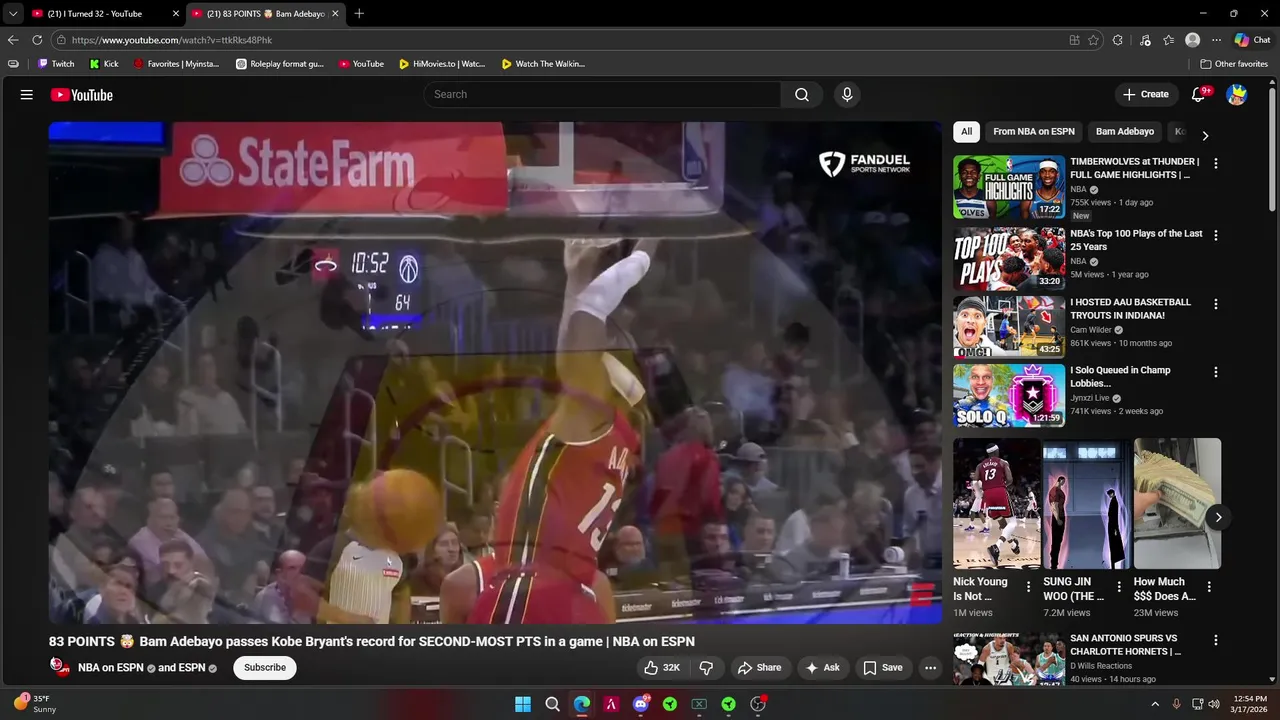Screen dimensions: 1280x720
Task: Switch to the 'I Turned 32 - YouTube' tab
Action: pyautogui.click(x=105, y=14)
